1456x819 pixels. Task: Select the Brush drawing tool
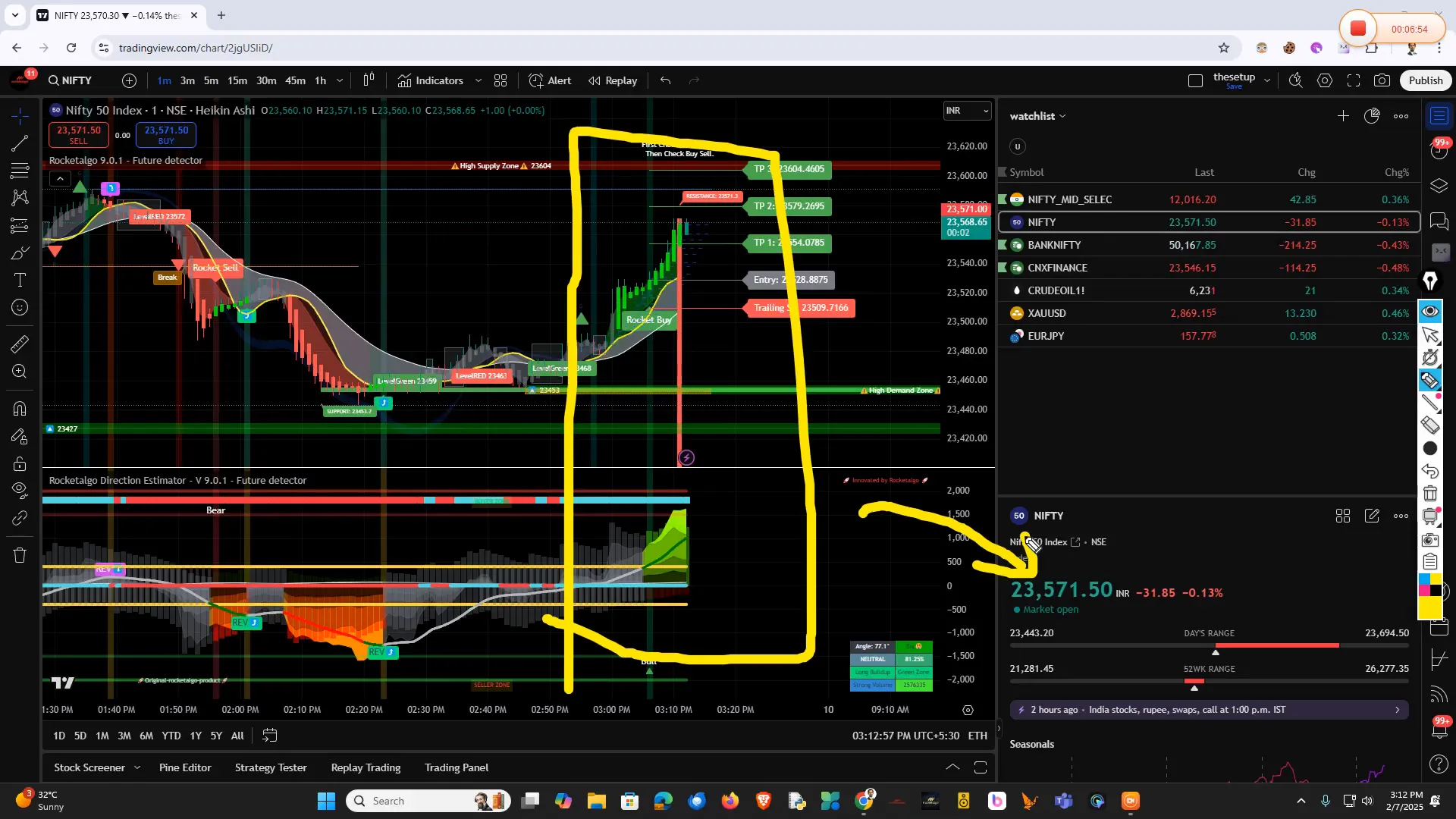[x=19, y=253]
